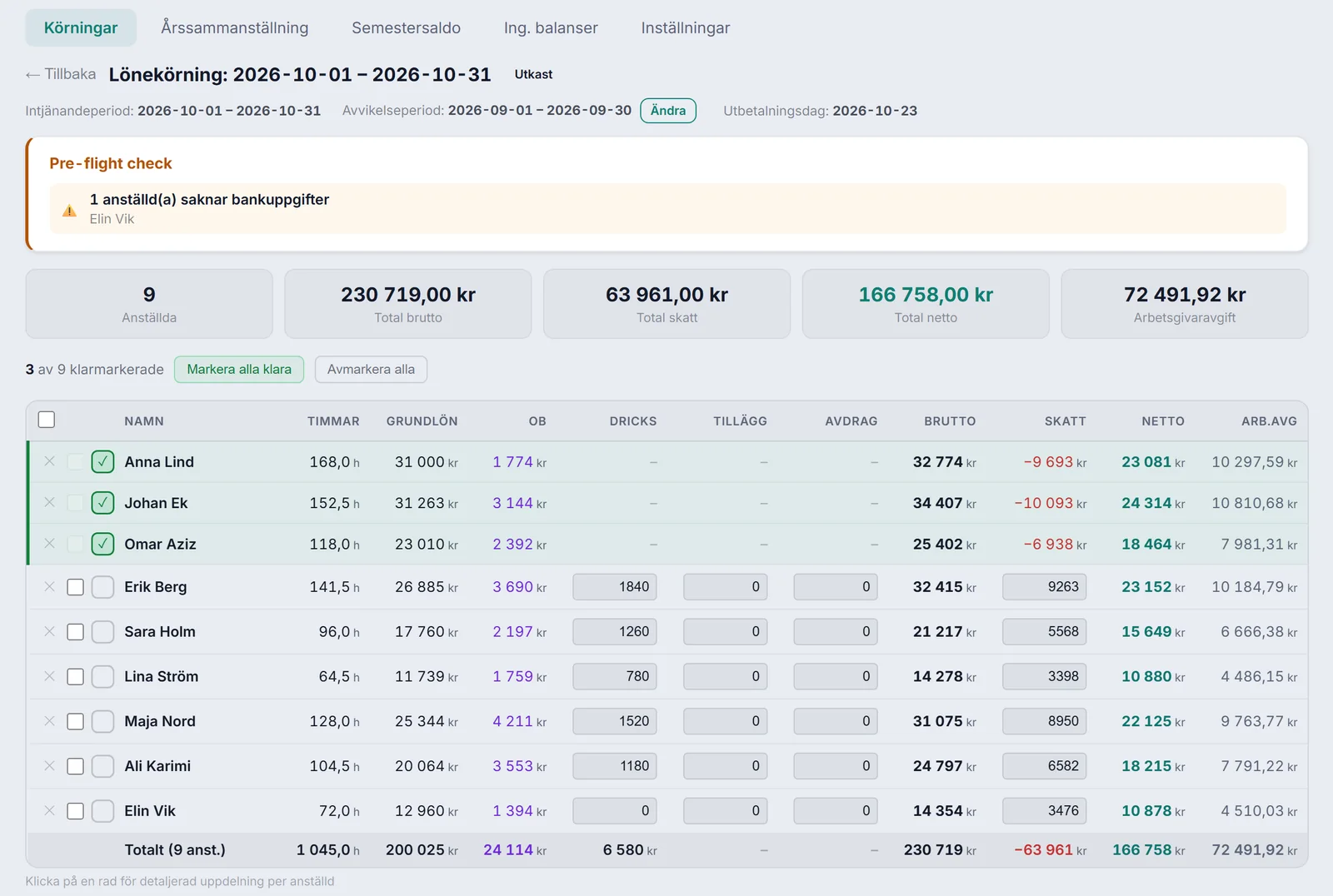Click Ändra to change the avvikelseperiod
This screenshot has height=896, width=1333.
point(668,111)
